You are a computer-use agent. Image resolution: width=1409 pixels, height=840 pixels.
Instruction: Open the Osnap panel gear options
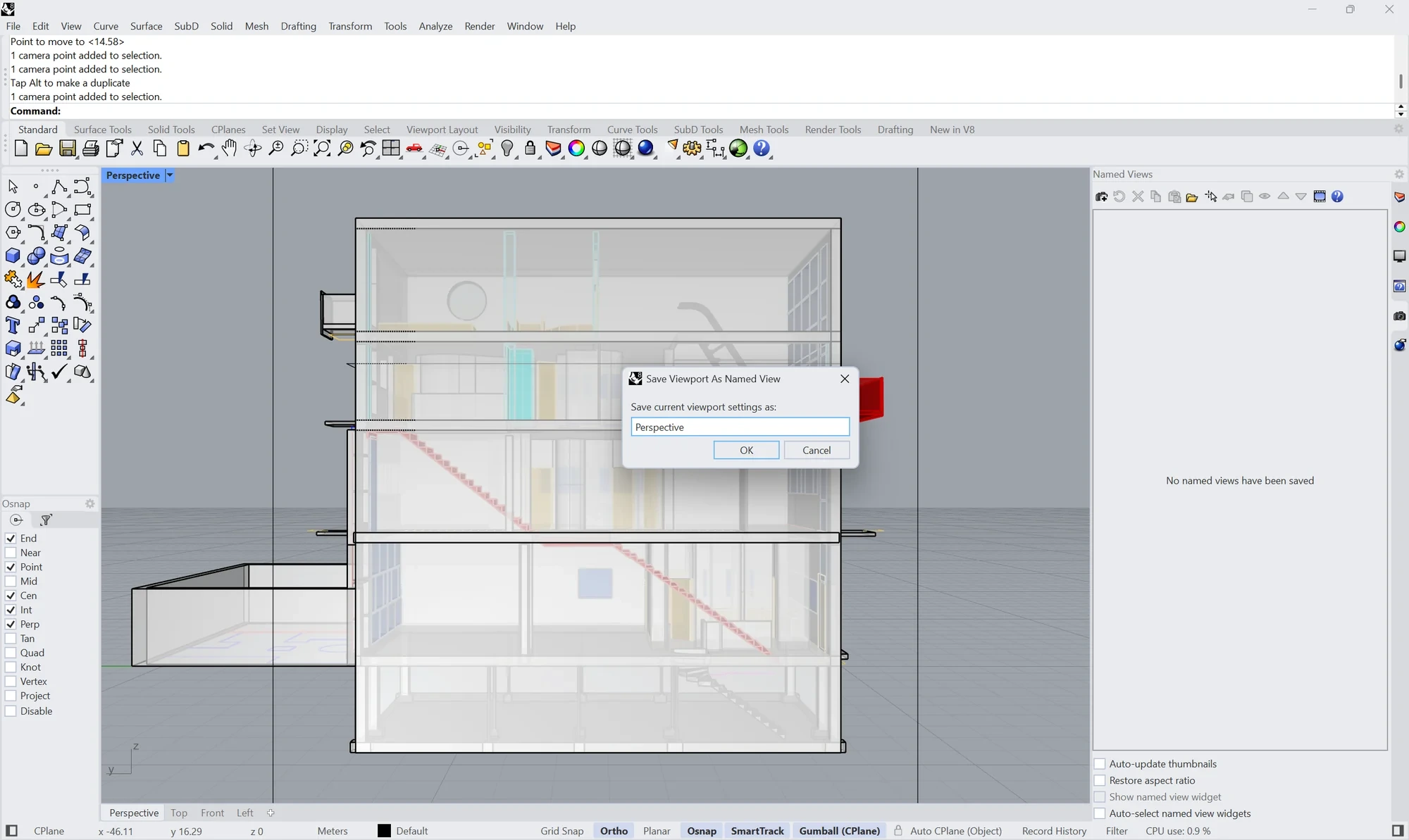coord(89,503)
